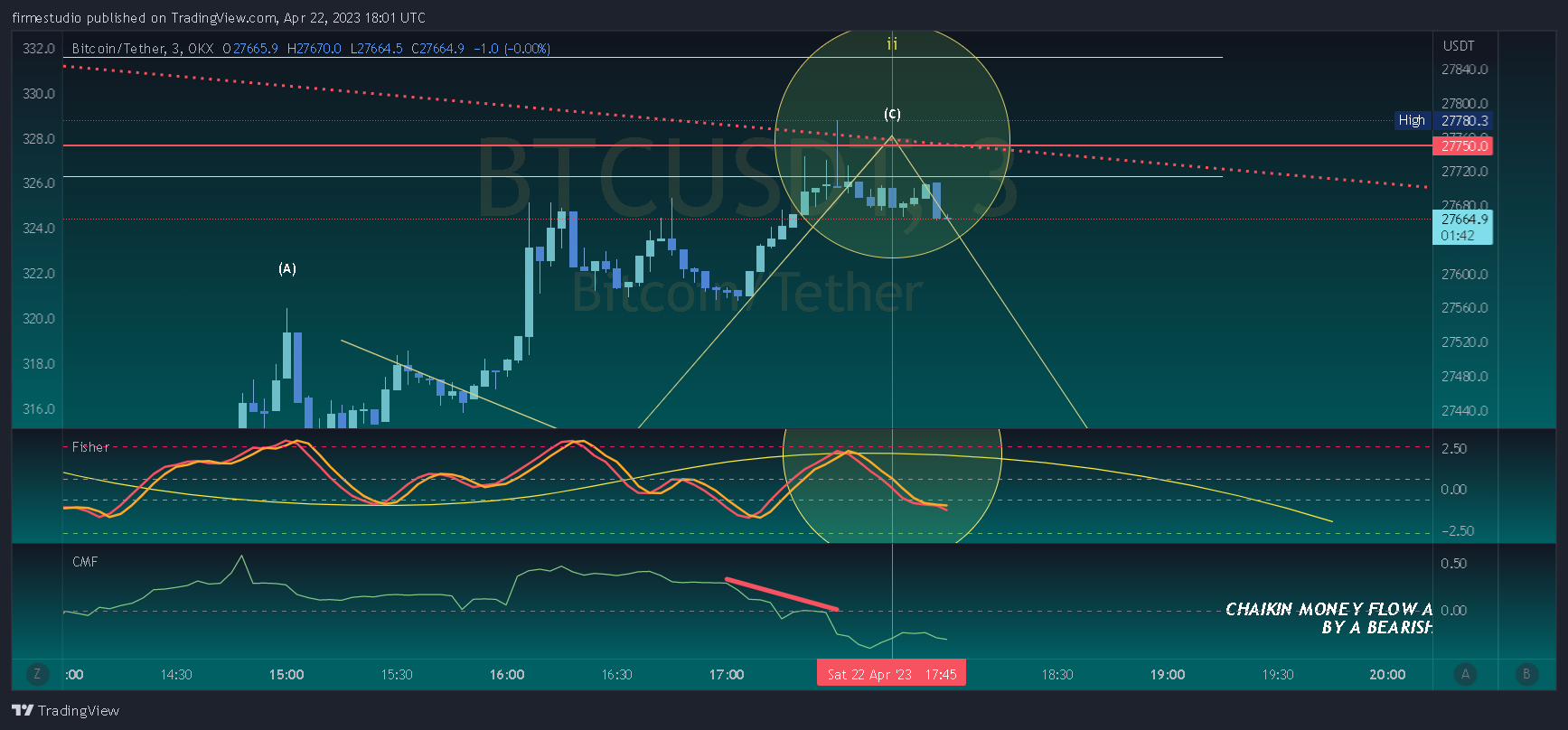Click the 18:30 time axis label
The image size is (1568, 730).
(x=1057, y=675)
